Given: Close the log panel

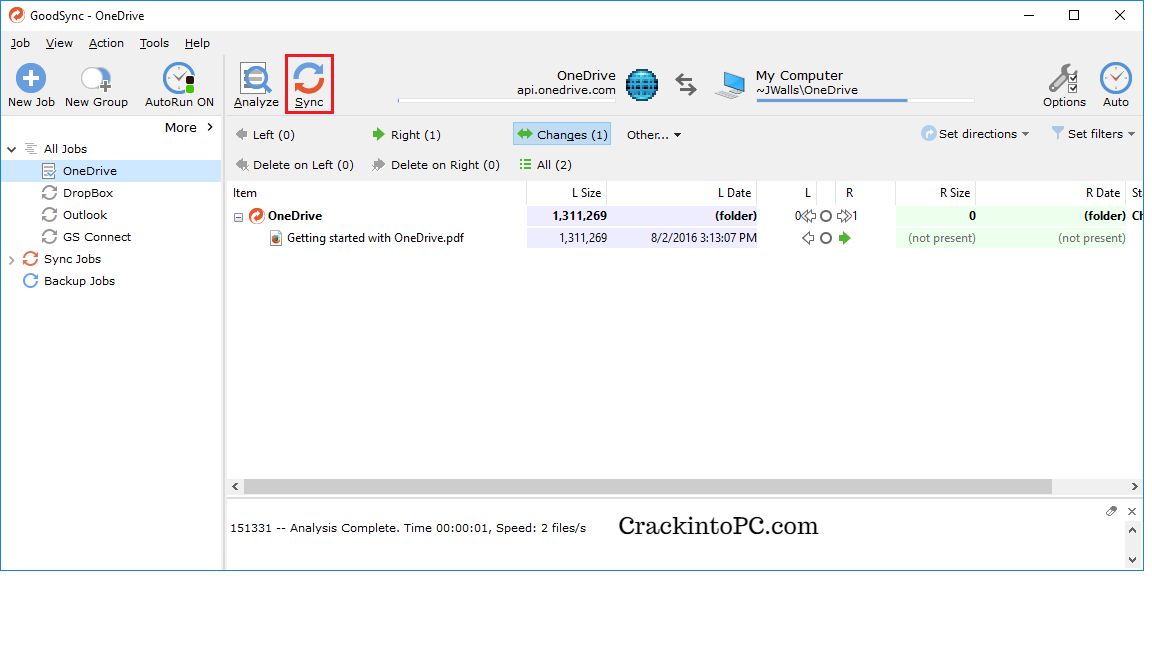Looking at the screenshot, I should (1132, 511).
